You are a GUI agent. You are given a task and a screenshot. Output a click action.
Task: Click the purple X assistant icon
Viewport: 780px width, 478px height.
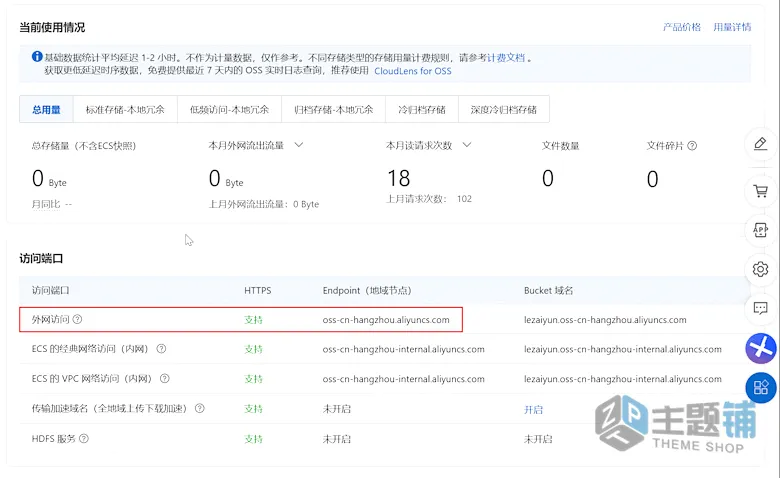pyautogui.click(x=761, y=348)
